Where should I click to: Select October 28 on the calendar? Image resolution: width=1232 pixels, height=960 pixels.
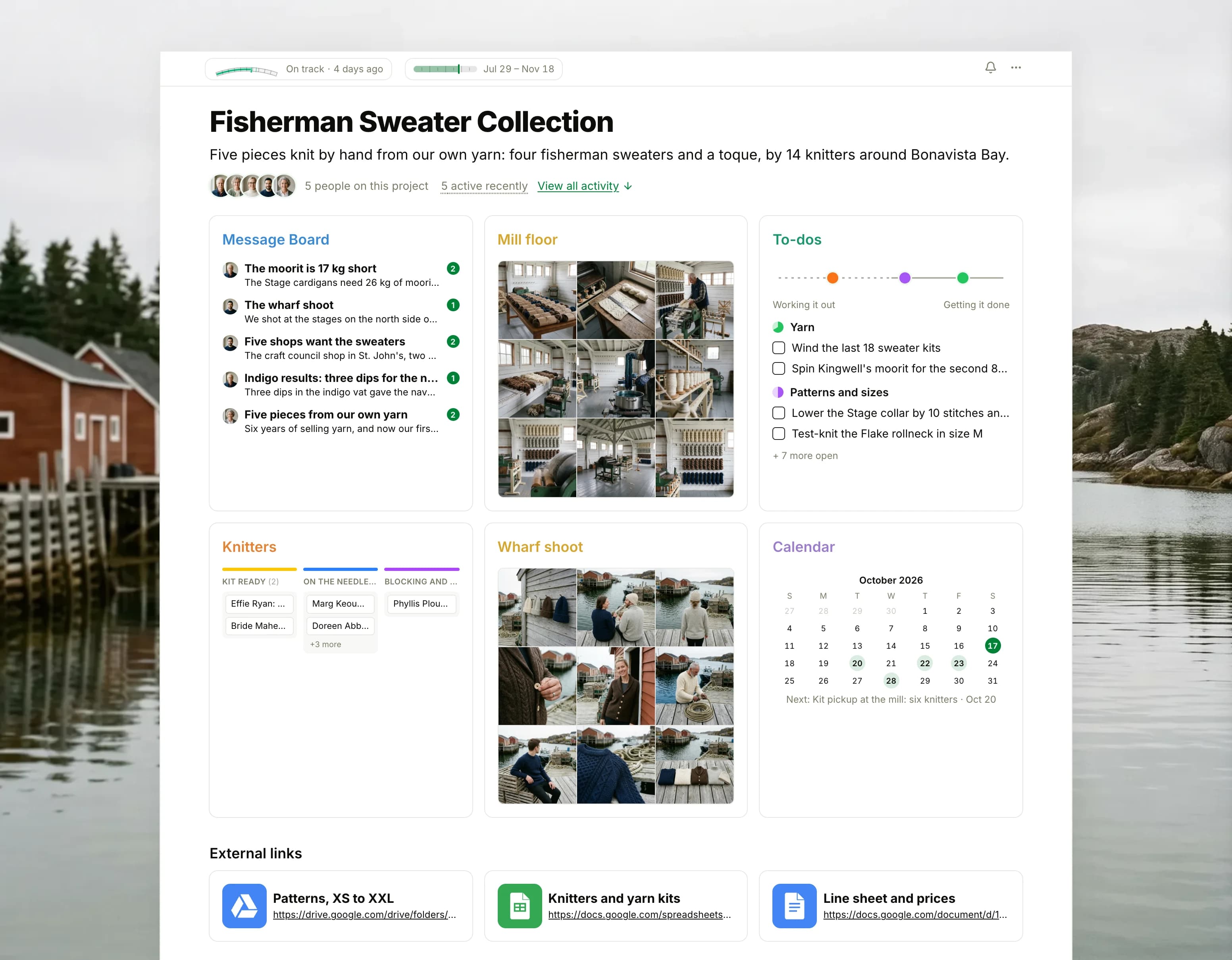pyautogui.click(x=891, y=680)
